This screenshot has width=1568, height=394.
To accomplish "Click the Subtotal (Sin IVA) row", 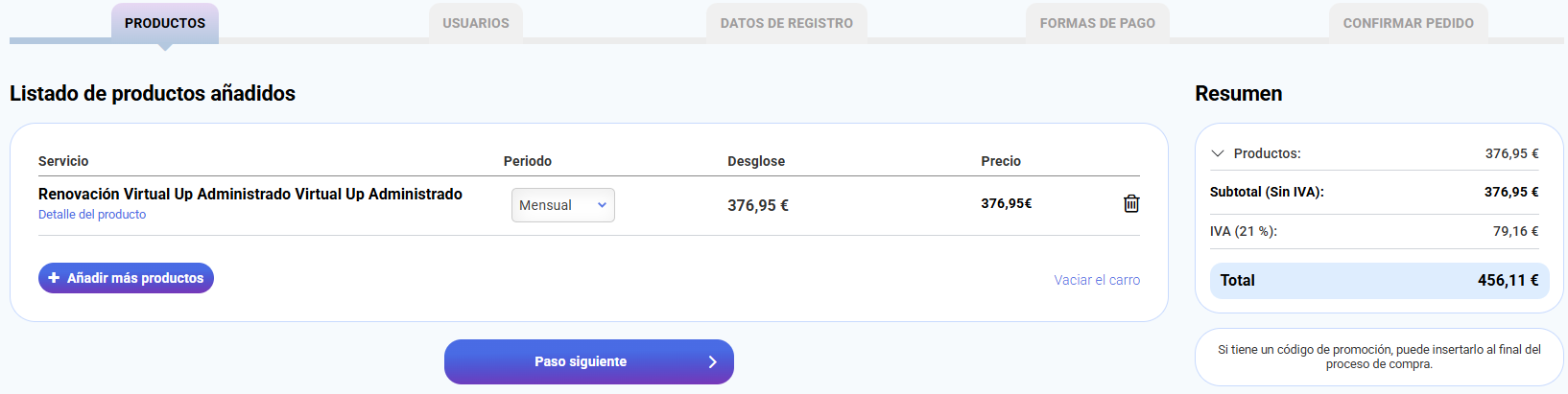I will point(1267,192).
